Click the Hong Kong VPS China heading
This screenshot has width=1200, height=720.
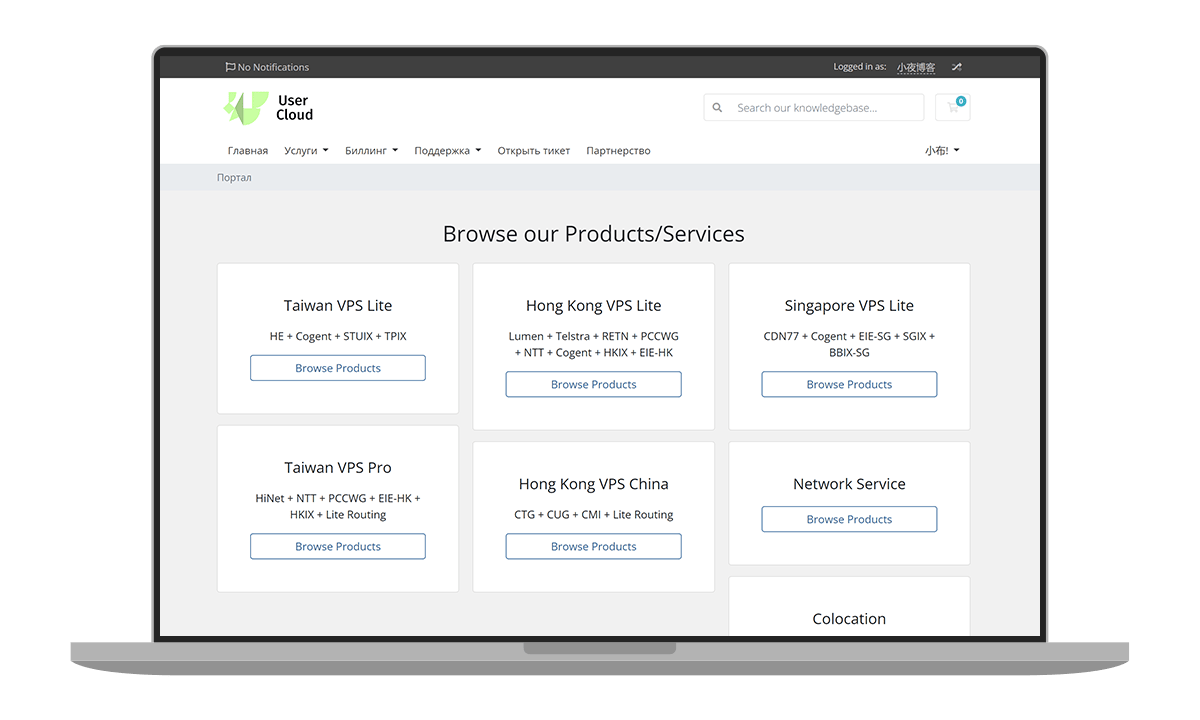pyautogui.click(x=594, y=484)
